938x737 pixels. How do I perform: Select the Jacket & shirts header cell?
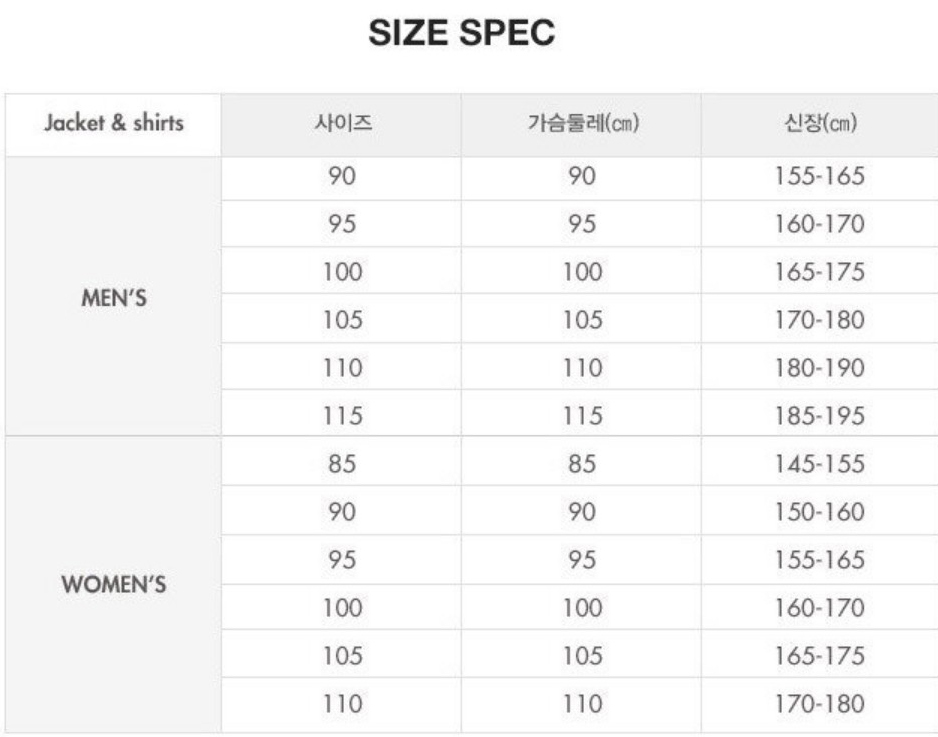[x=114, y=123]
